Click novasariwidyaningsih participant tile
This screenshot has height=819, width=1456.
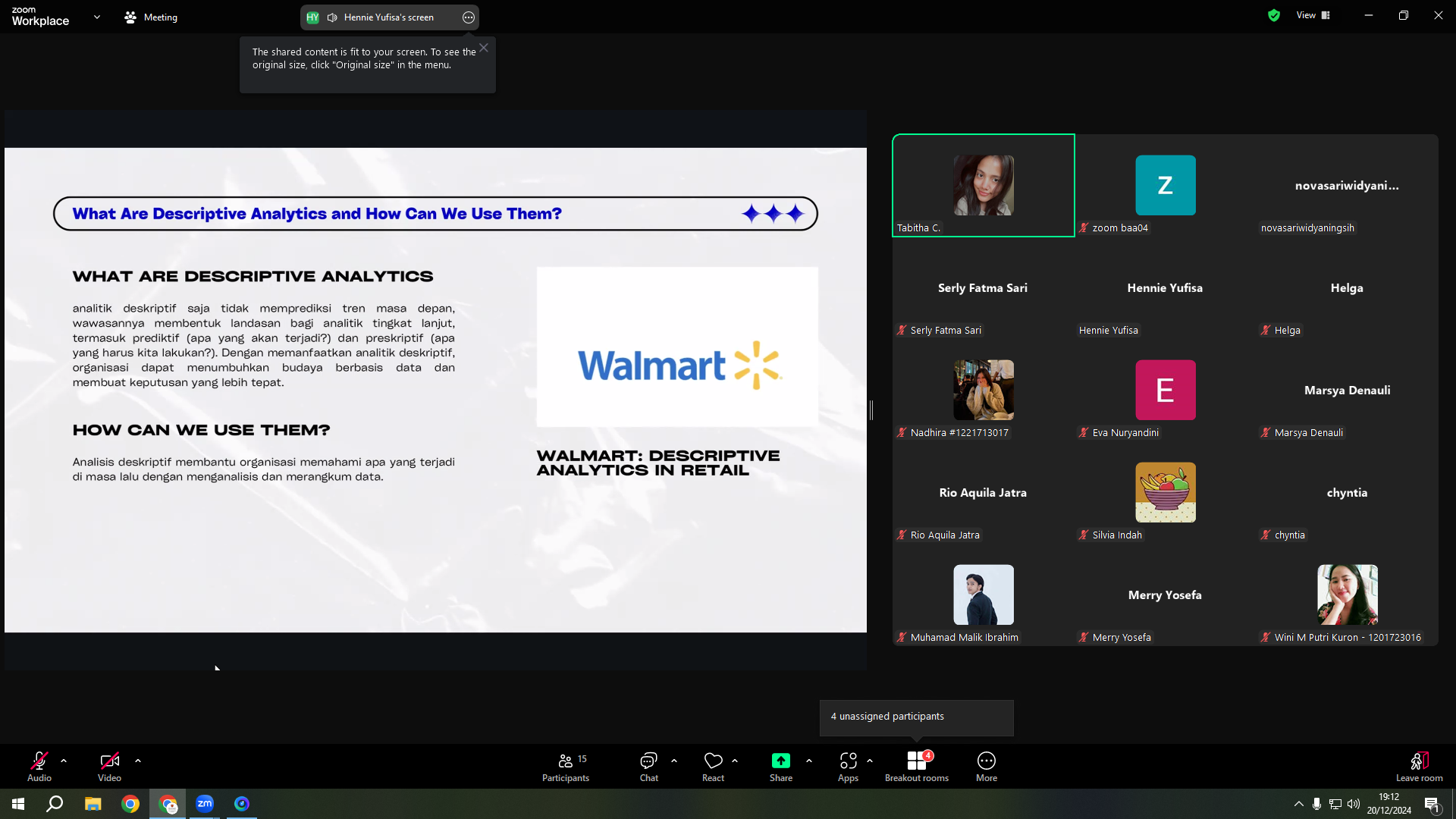(1348, 186)
